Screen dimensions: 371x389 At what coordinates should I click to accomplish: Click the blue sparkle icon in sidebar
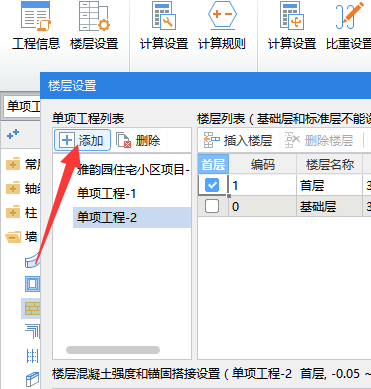13,135
